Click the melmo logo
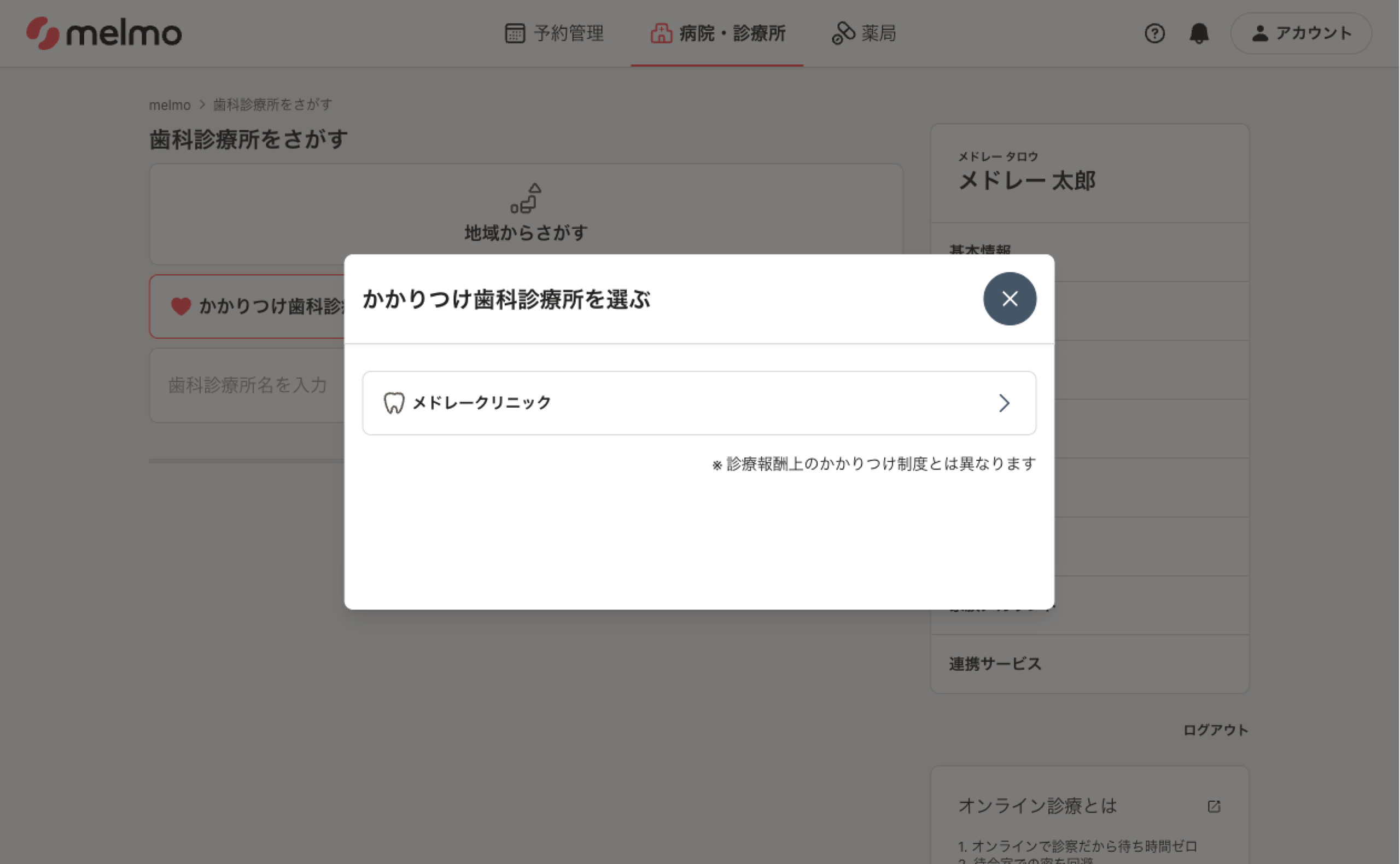 pyautogui.click(x=104, y=33)
